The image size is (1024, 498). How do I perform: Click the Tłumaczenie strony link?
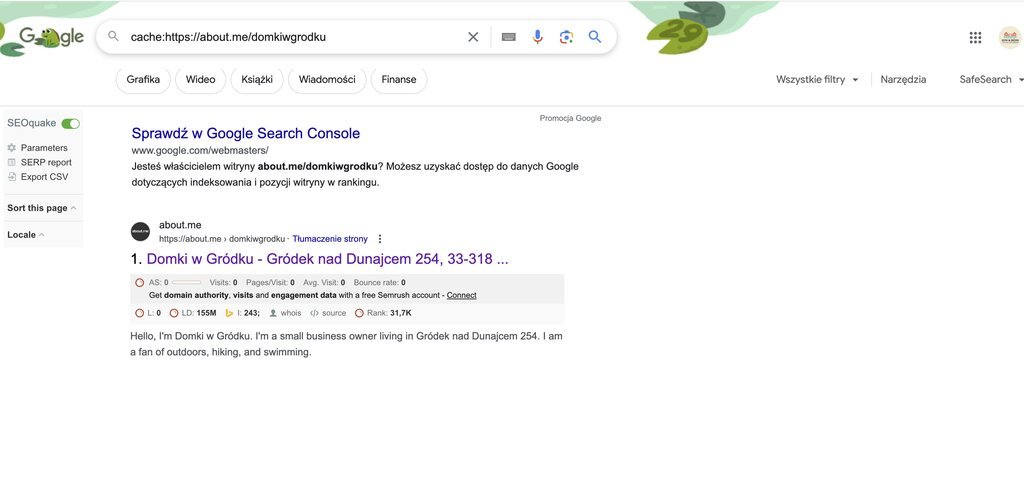[330, 239]
